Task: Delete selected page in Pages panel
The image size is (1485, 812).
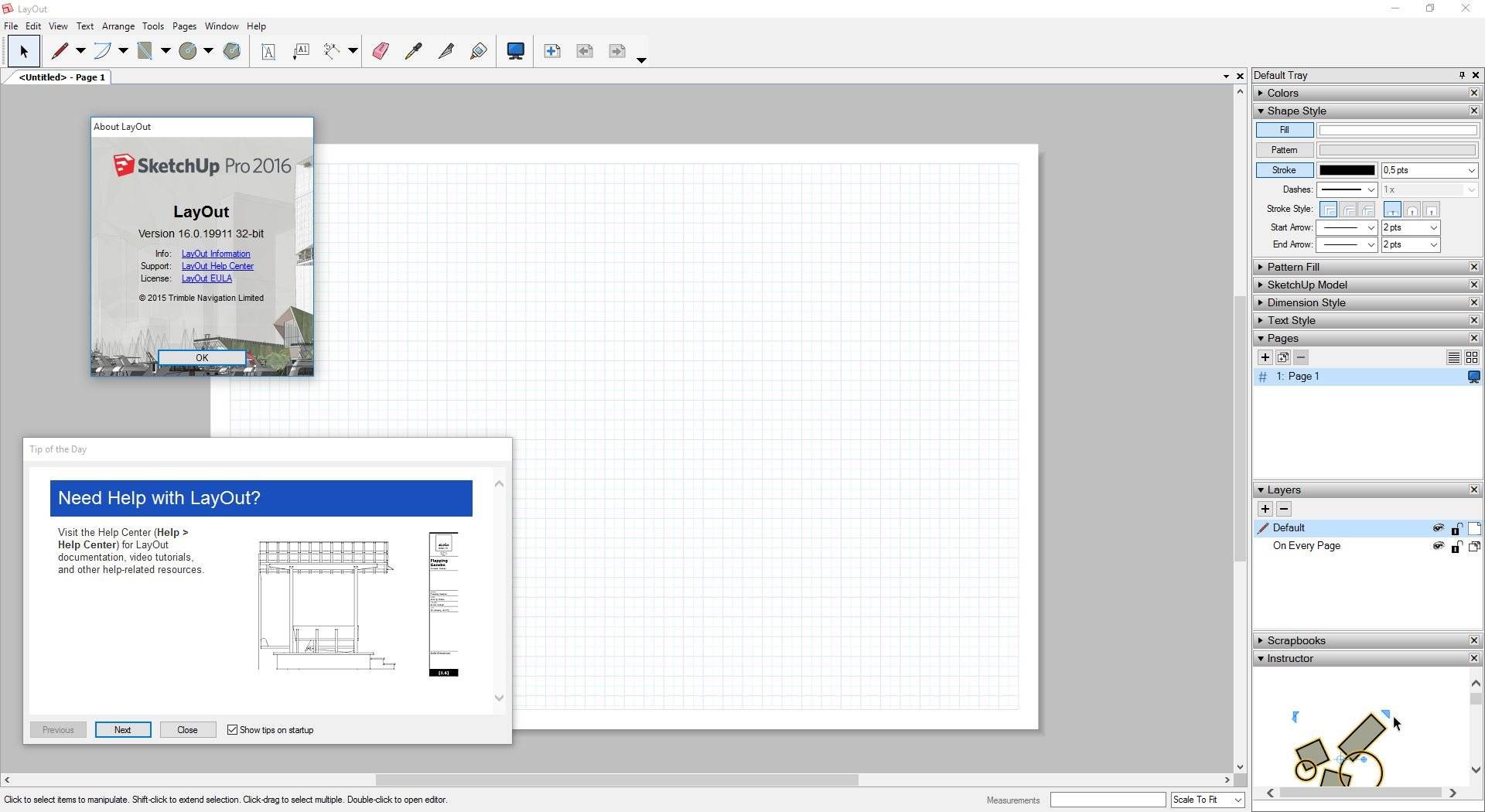Action: click(1301, 357)
